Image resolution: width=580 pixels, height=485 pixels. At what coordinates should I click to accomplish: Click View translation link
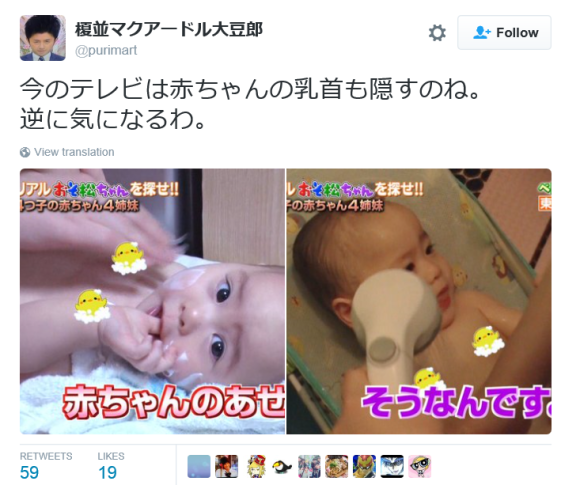74,152
